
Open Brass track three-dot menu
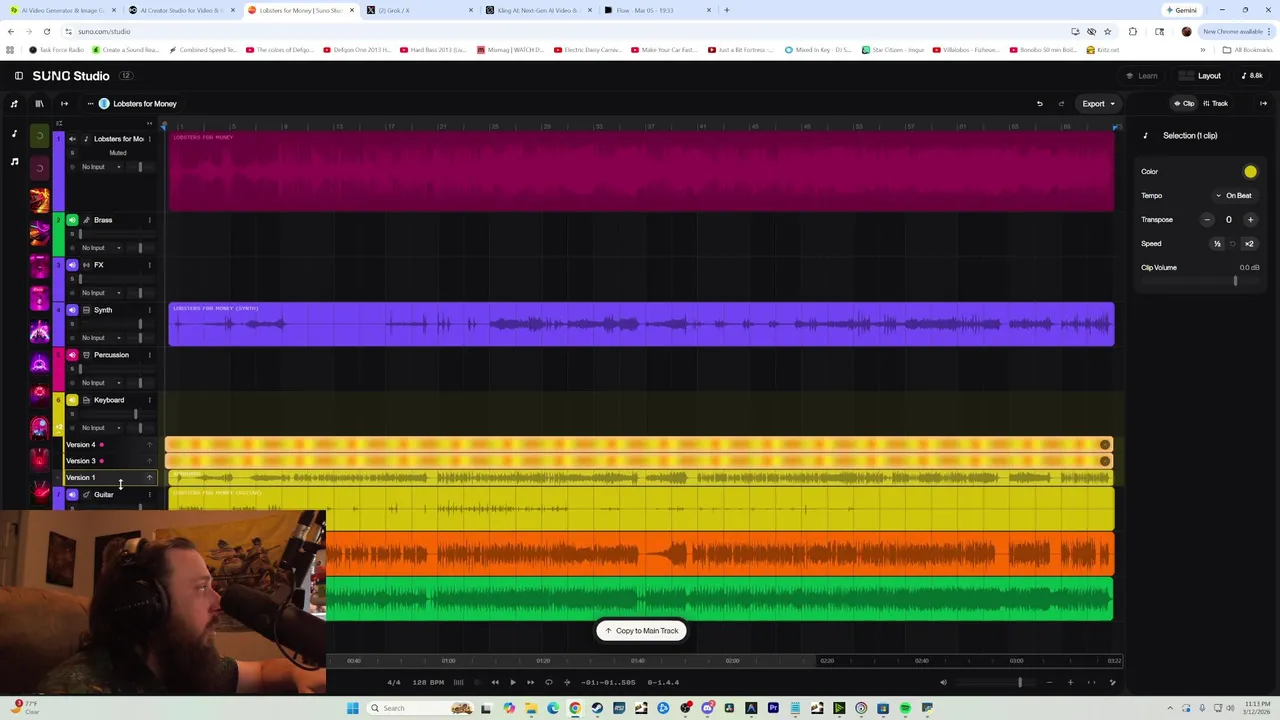[149, 220]
